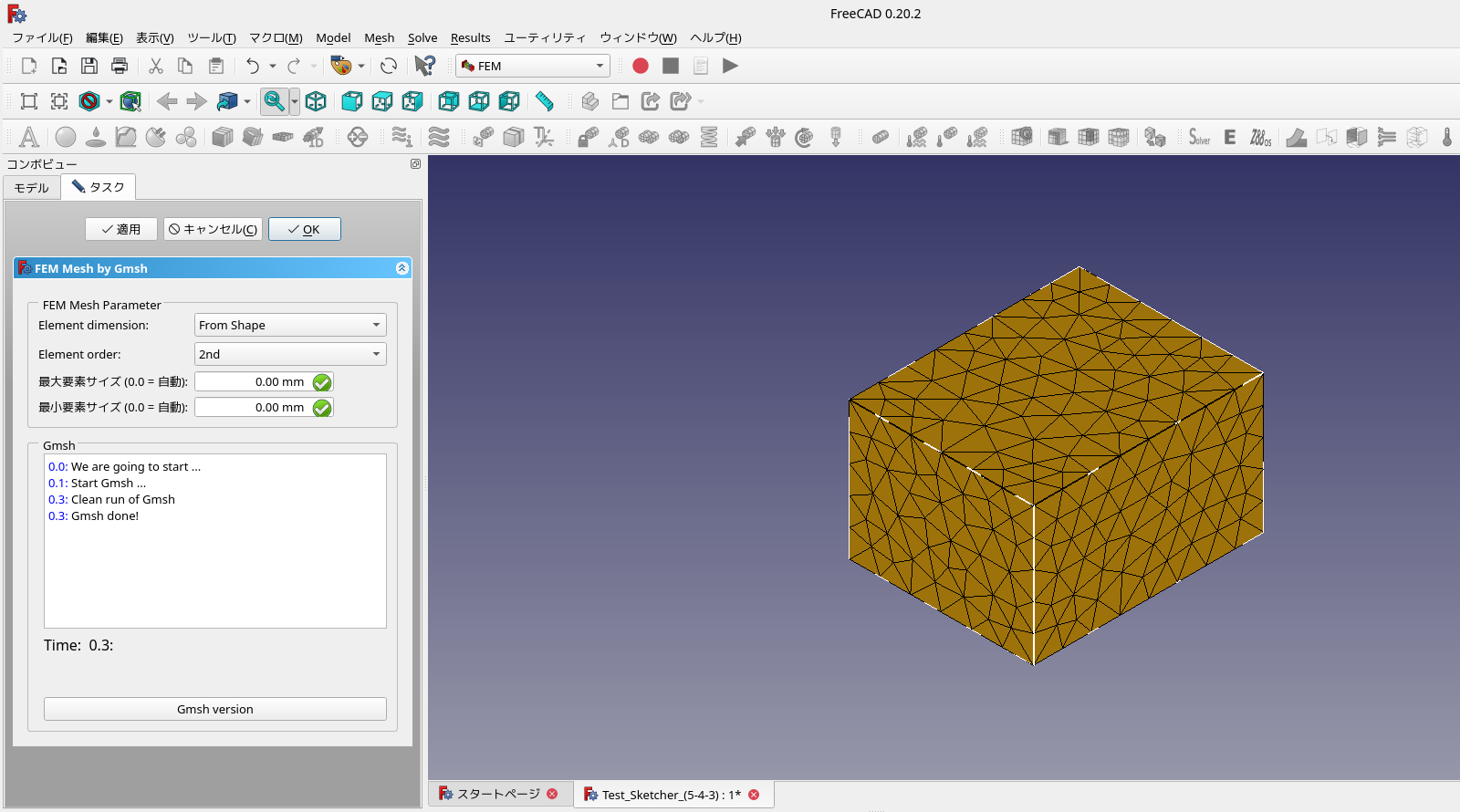Click the Stop macro square icon
1460x812 pixels.
pos(671,66)
